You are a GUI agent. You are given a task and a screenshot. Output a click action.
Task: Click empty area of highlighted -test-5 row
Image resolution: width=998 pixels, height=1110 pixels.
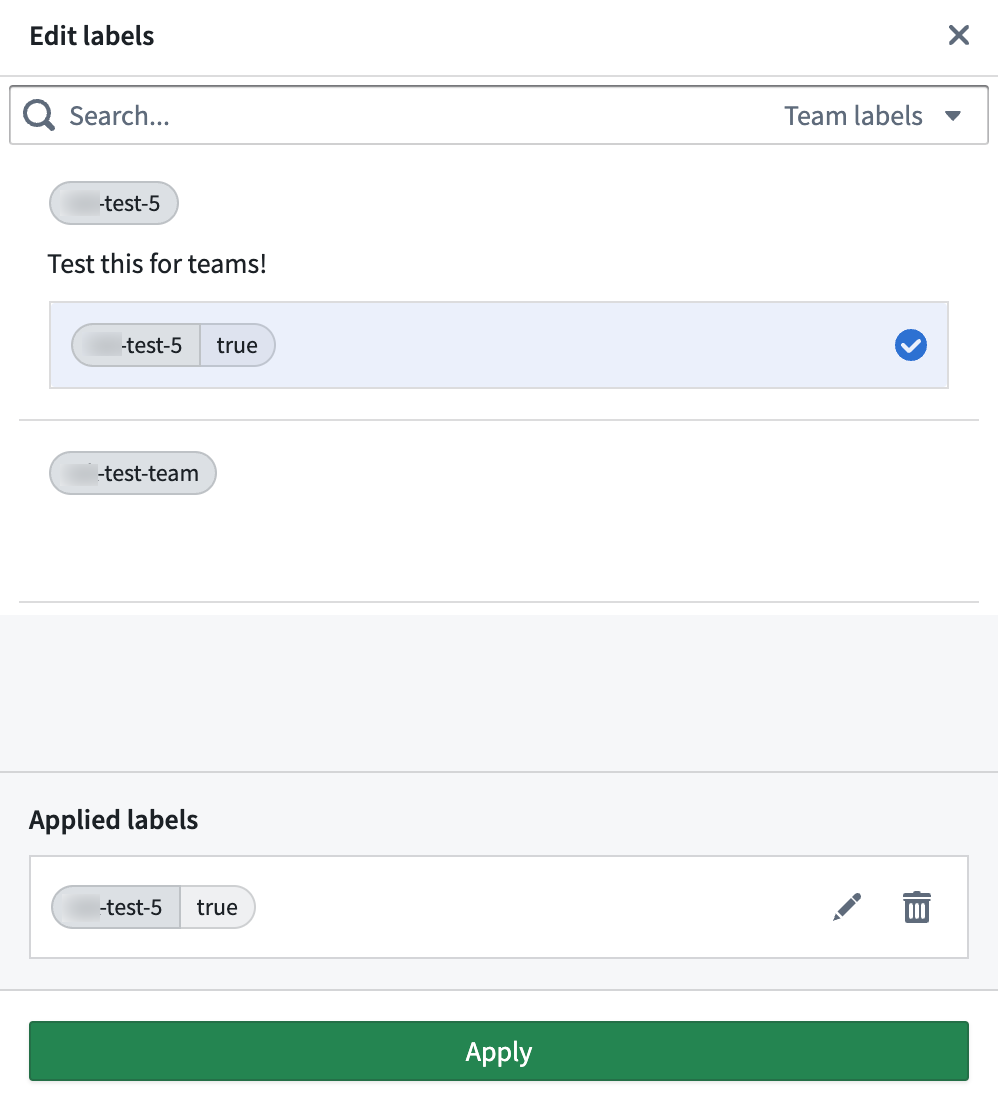click(x=580, y=345)
